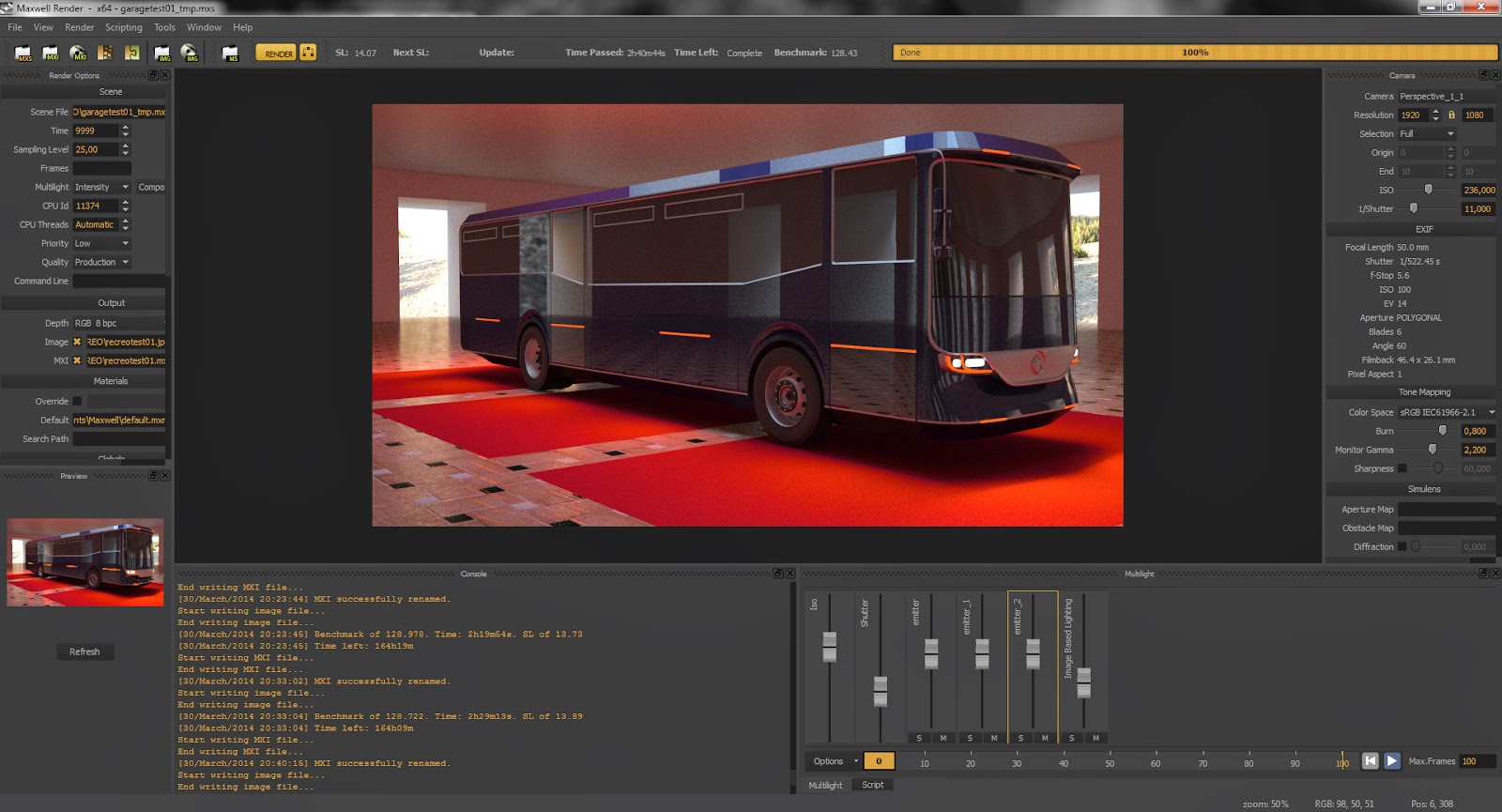Image resolution: width=1502 pixels, height=812 pixels.
Task: Open the Multilight Intensity dropdown
Action: (x=102, y=187)
